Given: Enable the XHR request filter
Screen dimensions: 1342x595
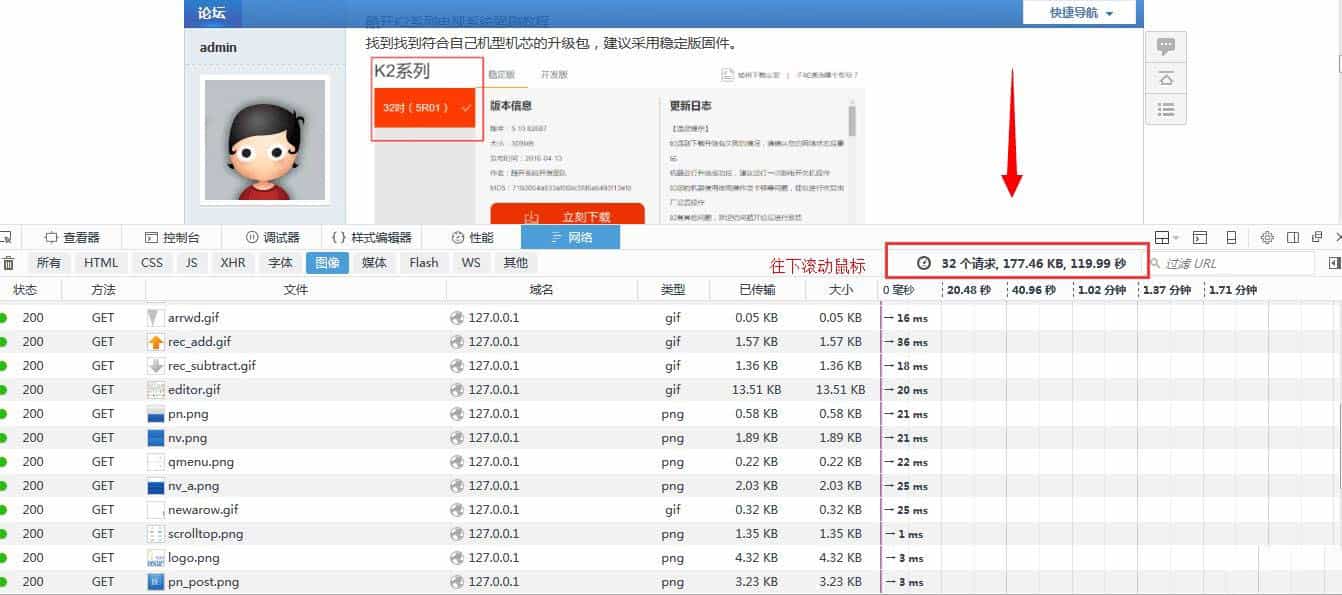Looking at the screenshot, I should pyautogui.click(x=232, y=263).
